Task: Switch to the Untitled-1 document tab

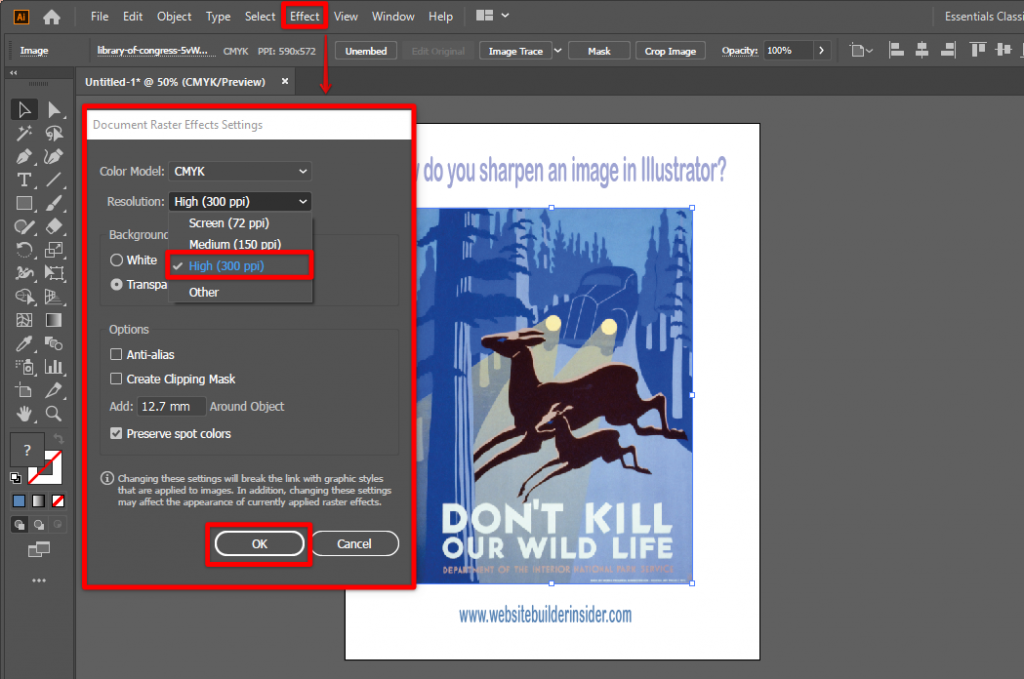Action: [175, 82]
